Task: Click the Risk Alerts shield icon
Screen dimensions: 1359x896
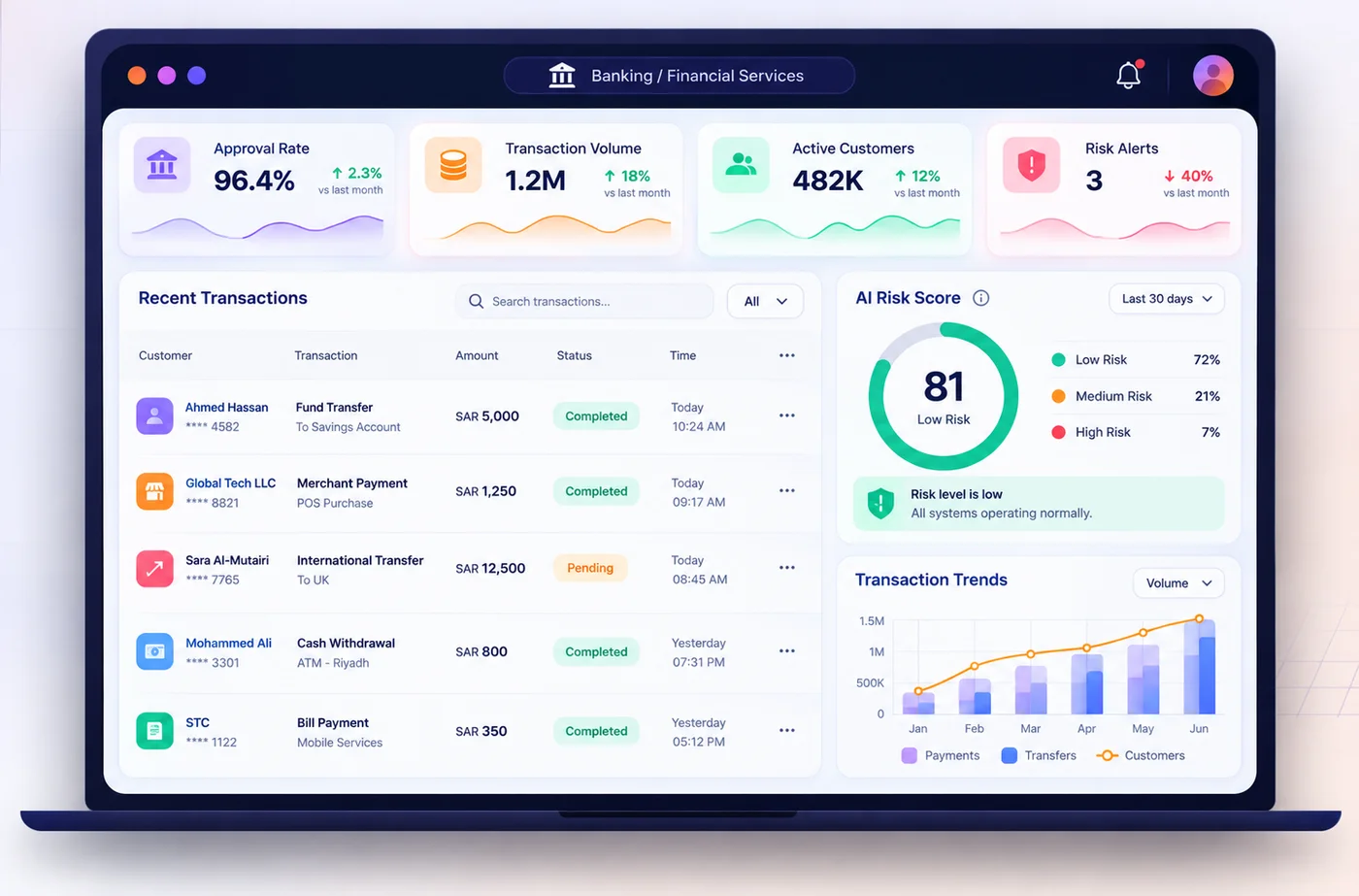Action: [1031, 165]
